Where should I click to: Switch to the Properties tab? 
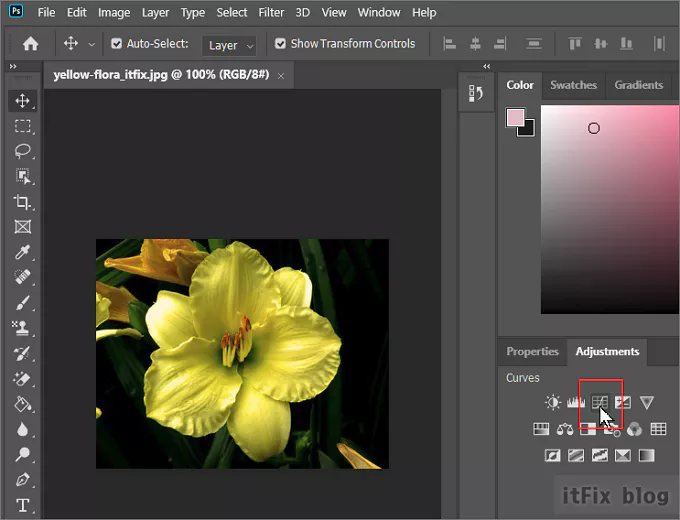tap(532, 351)
